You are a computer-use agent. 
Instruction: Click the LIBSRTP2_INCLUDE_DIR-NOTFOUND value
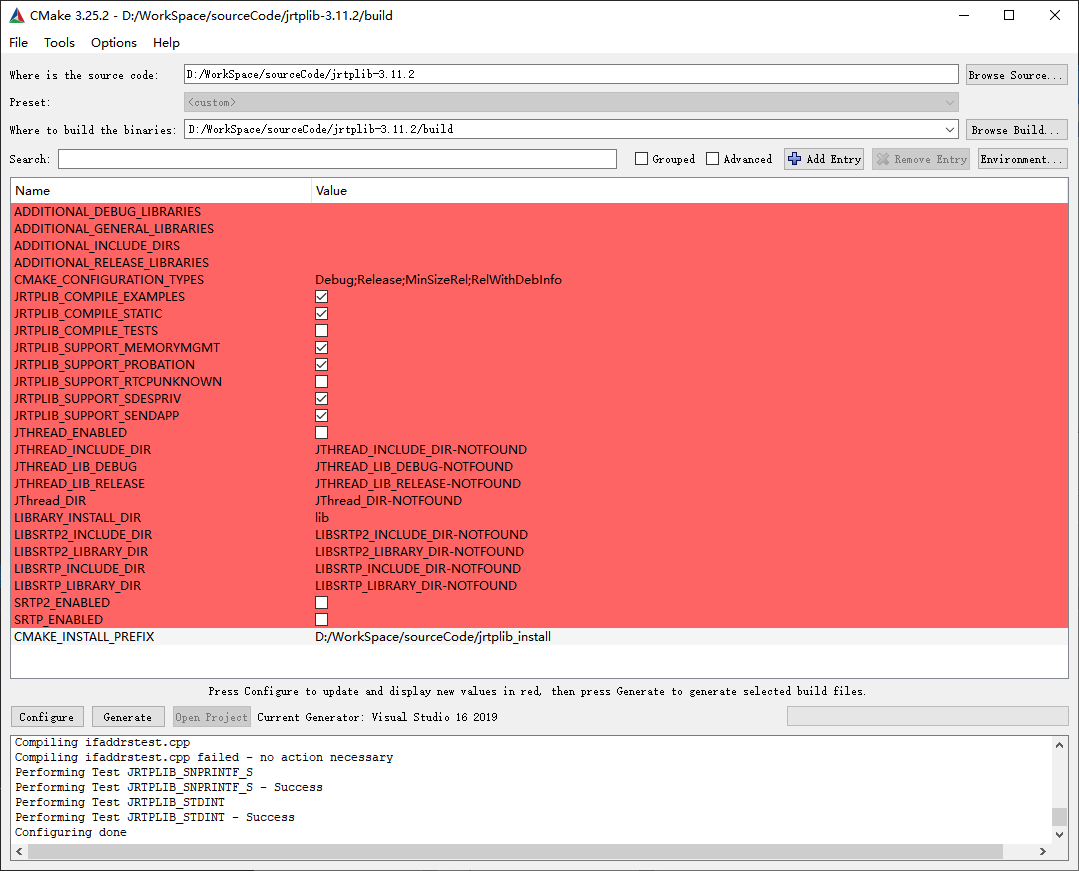click(x=422, y=535)
